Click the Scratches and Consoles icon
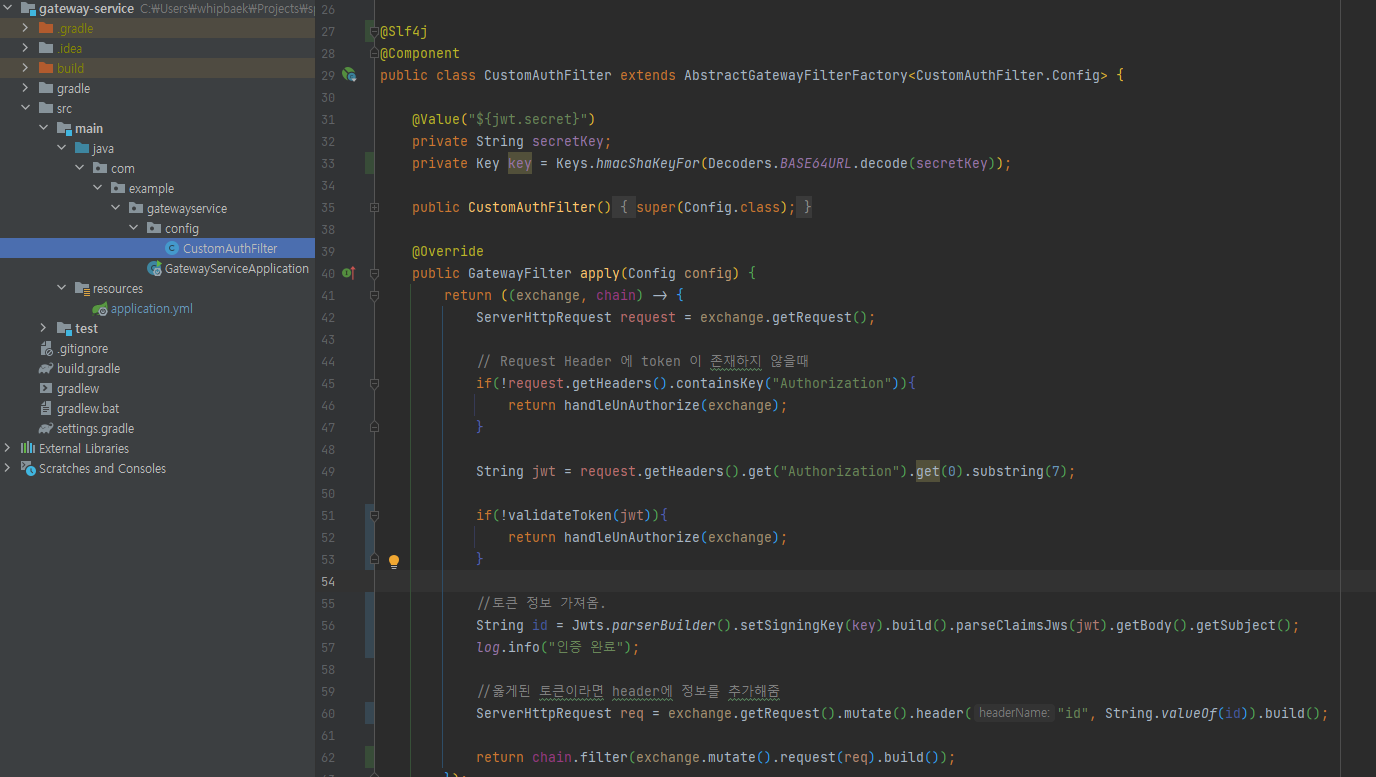1376x777 pixels. (x=28, y=468)
